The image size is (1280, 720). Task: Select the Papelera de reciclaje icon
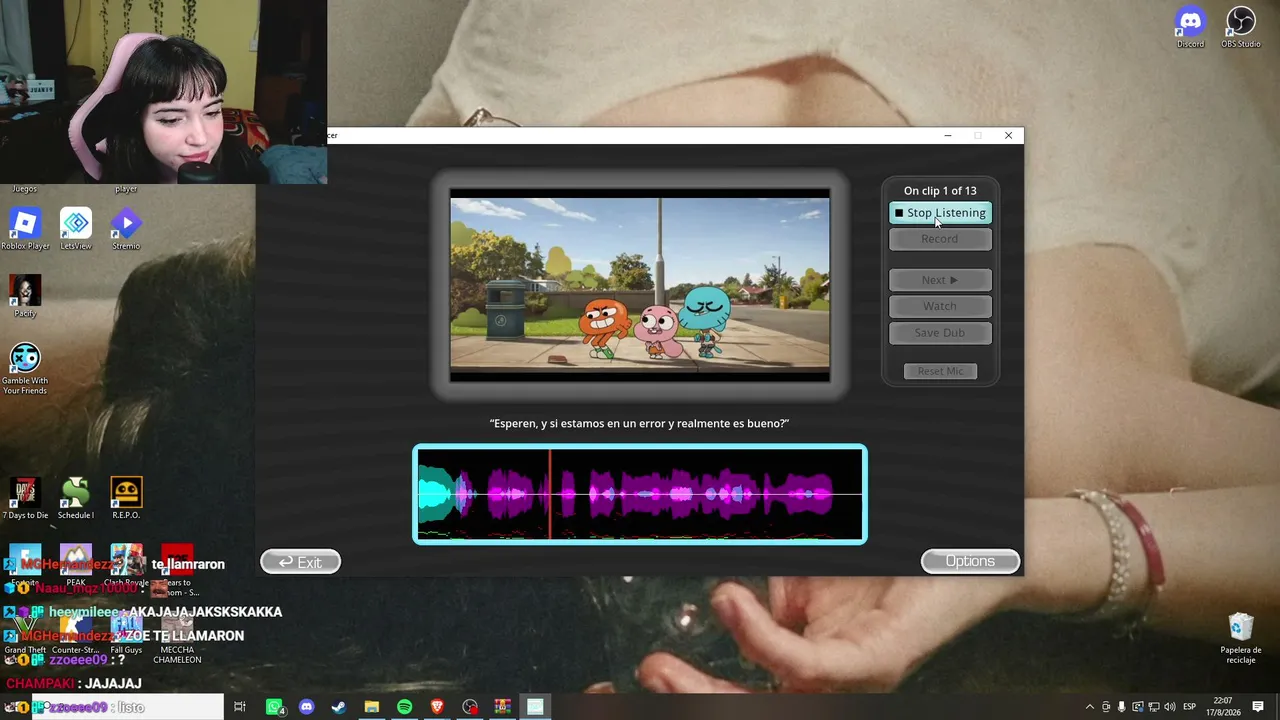(x=1241, y=638)
